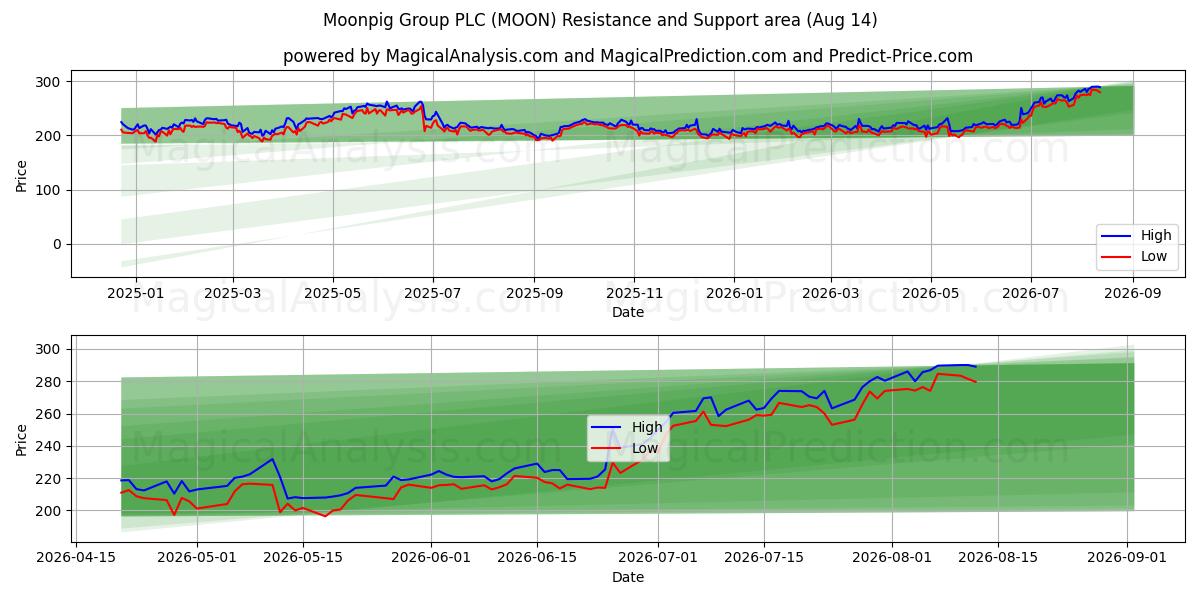Click the '2026-07-15' tick label
This screenshot has height=600, width=1200.
coord(764,558)
